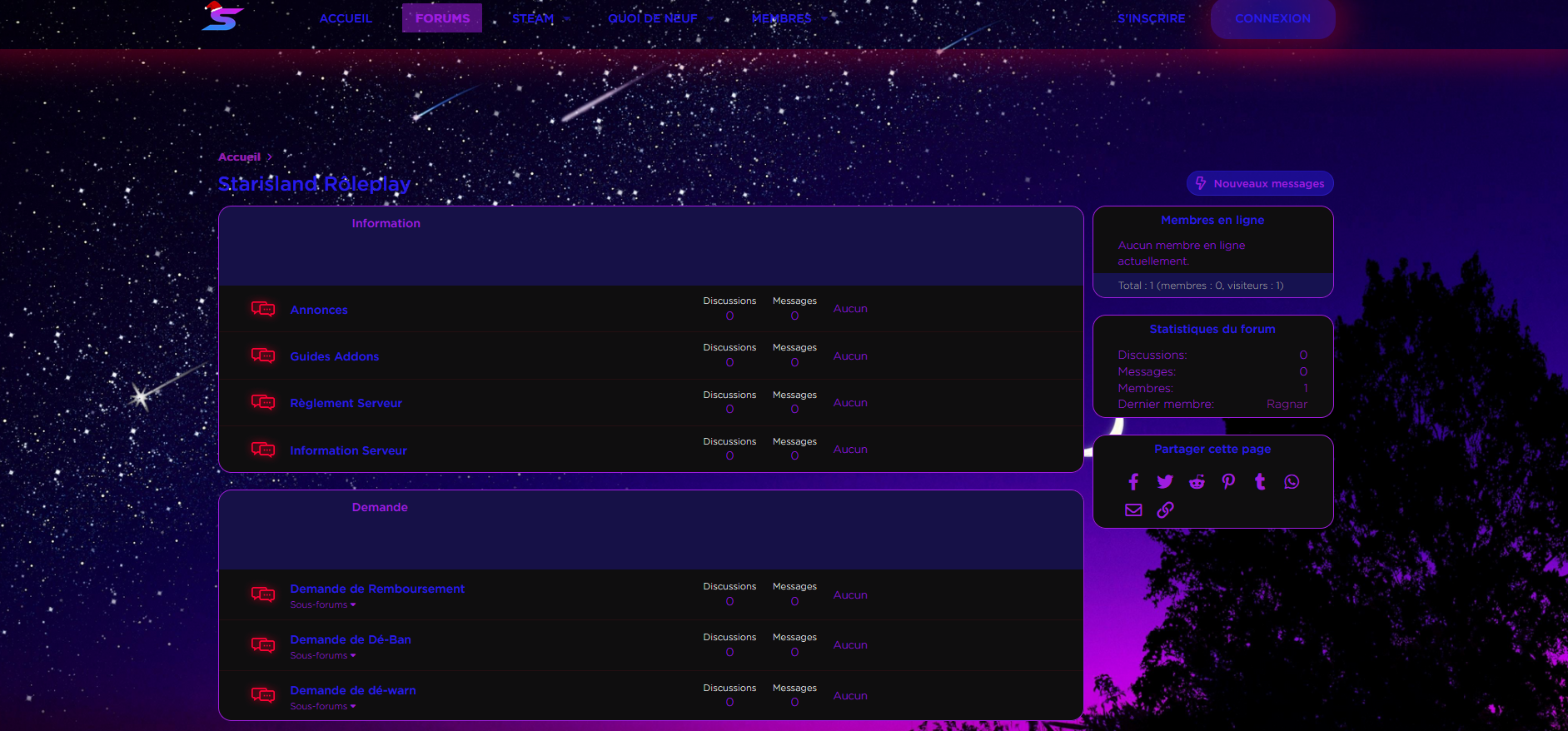The height and width of the screenshot is (731, 1568).
Task: Share page on Pinterest
Action: point(1228,482)
